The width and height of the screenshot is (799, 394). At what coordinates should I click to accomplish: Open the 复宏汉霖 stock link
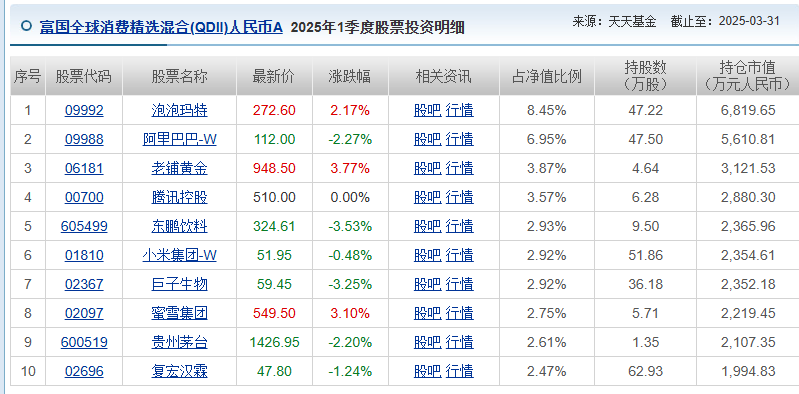[x=179, y=371]
